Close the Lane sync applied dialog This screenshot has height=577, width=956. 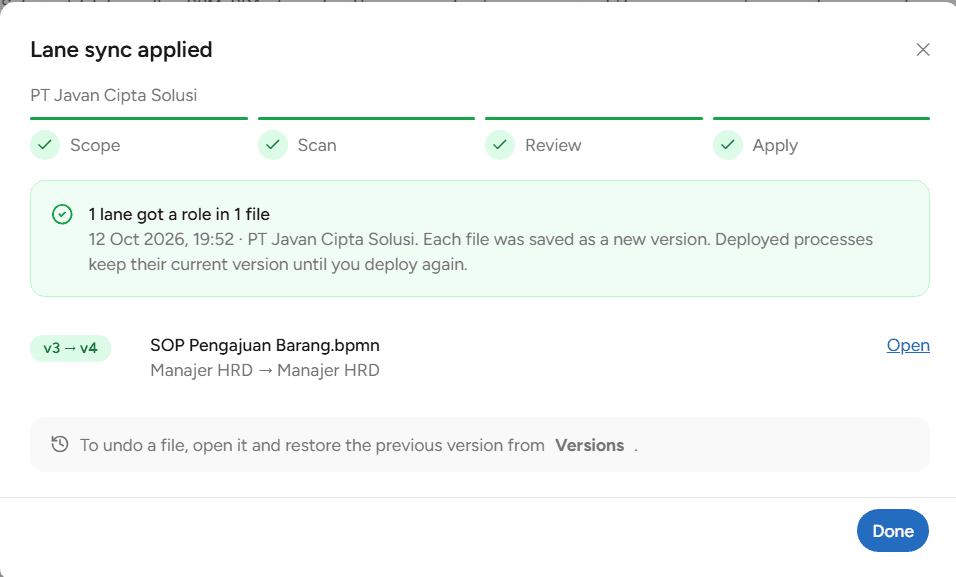coord(922,49)
